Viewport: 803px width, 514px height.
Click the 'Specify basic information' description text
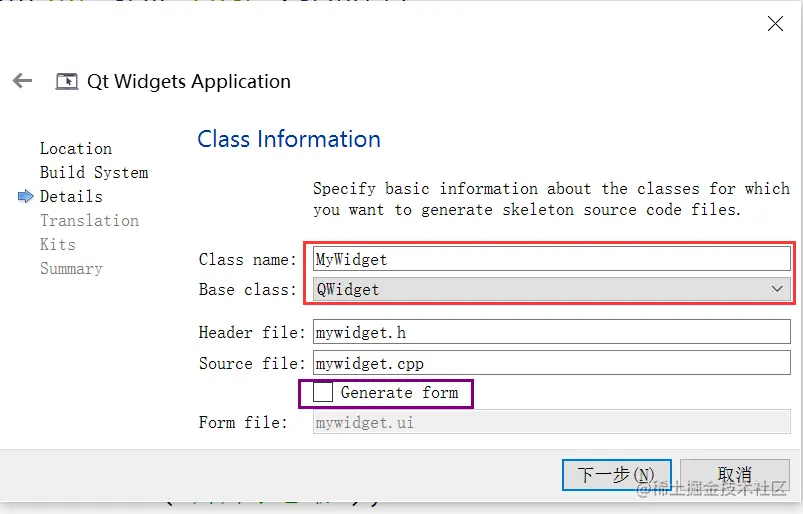(552, 199)
